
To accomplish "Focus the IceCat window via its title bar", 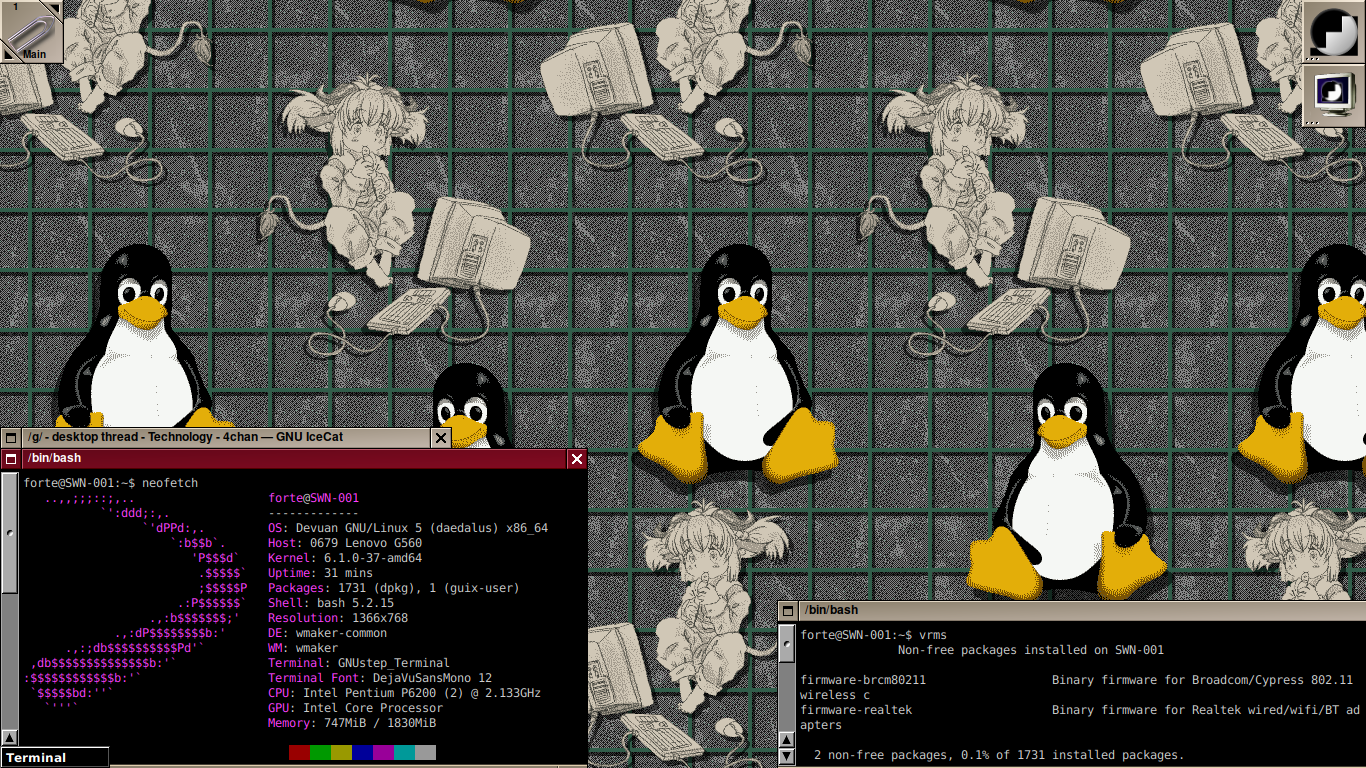I will coord(226,438).
